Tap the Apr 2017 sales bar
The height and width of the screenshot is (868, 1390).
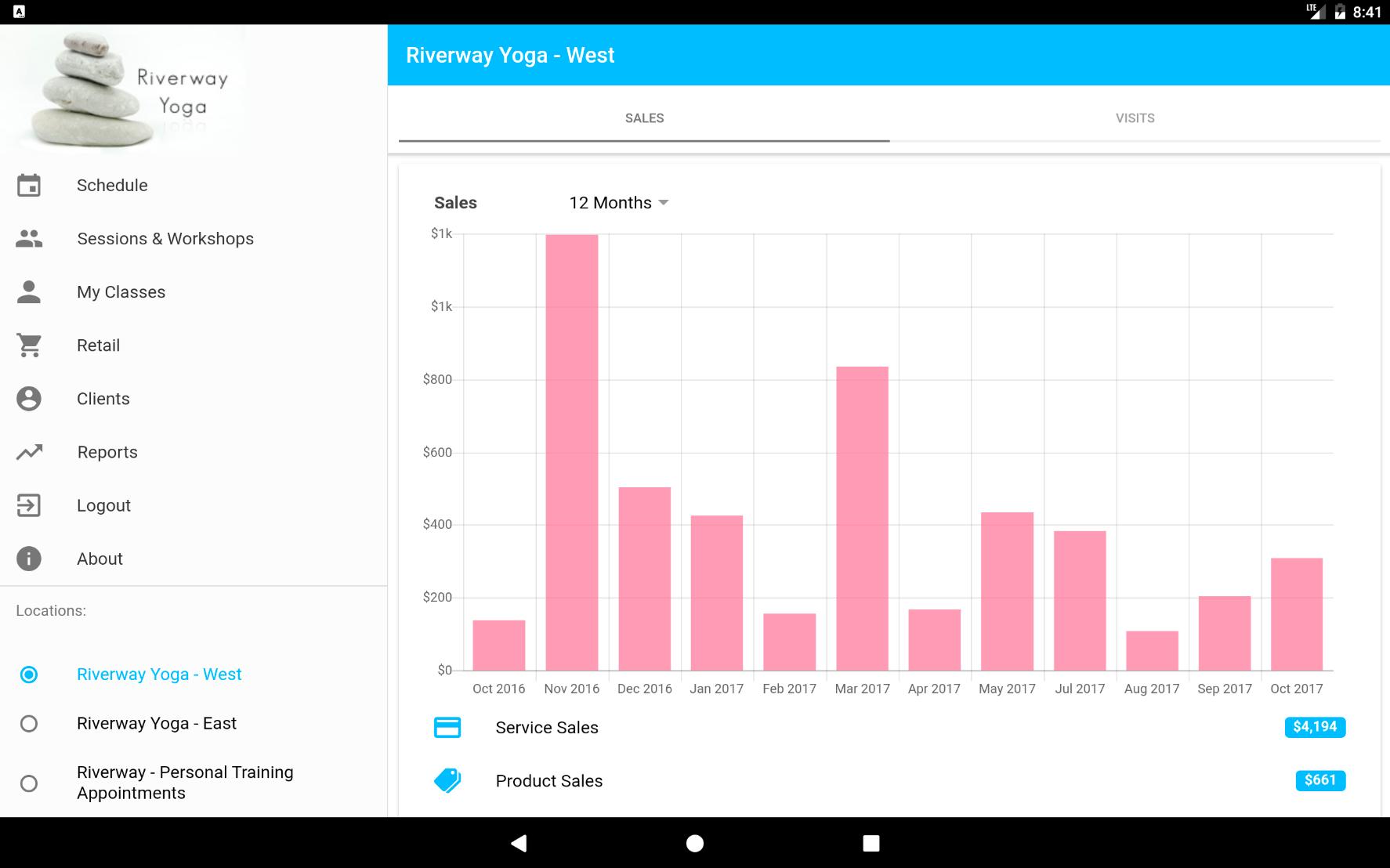pos(935,640)
